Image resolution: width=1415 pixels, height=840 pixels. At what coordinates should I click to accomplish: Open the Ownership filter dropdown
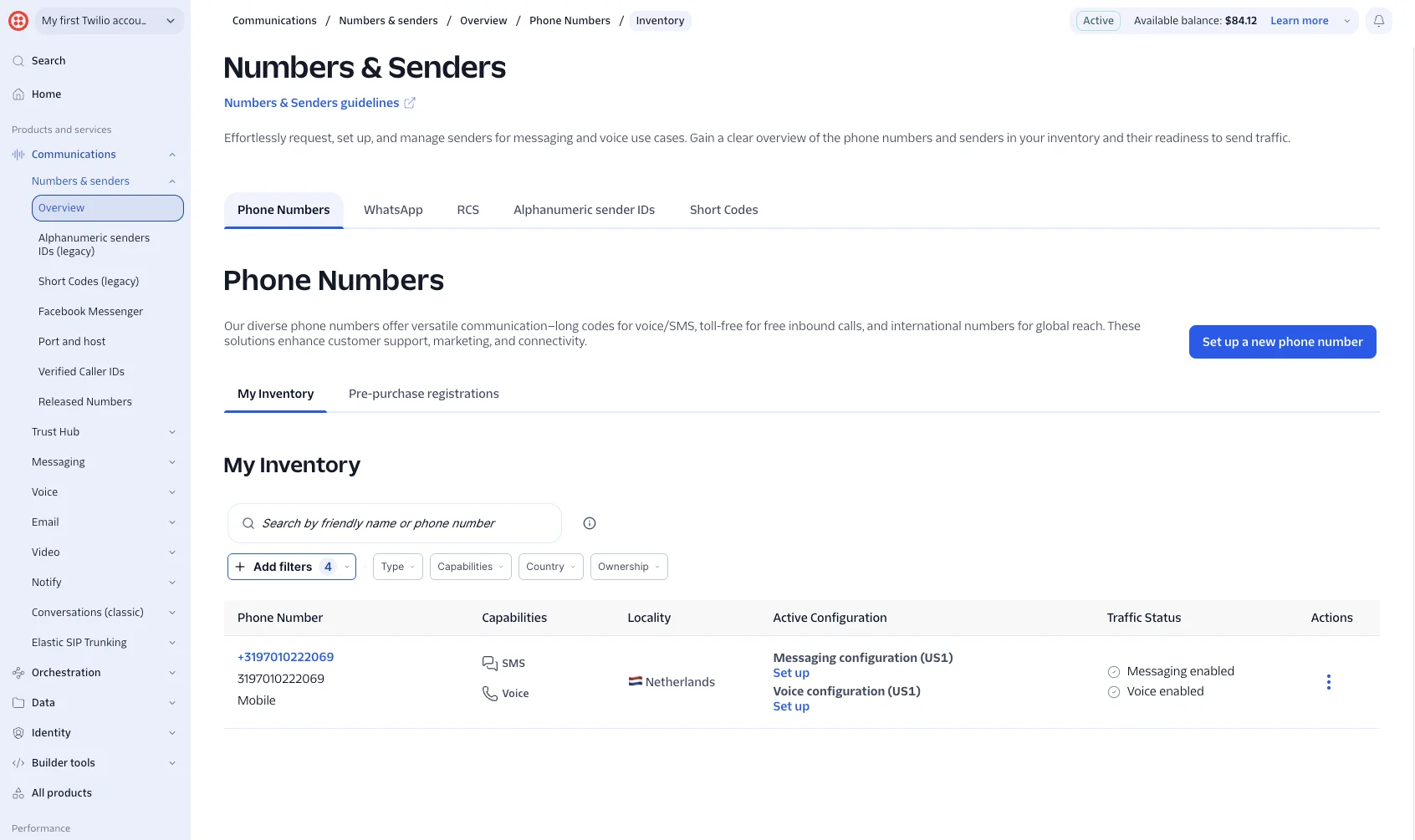pos(629,567)
